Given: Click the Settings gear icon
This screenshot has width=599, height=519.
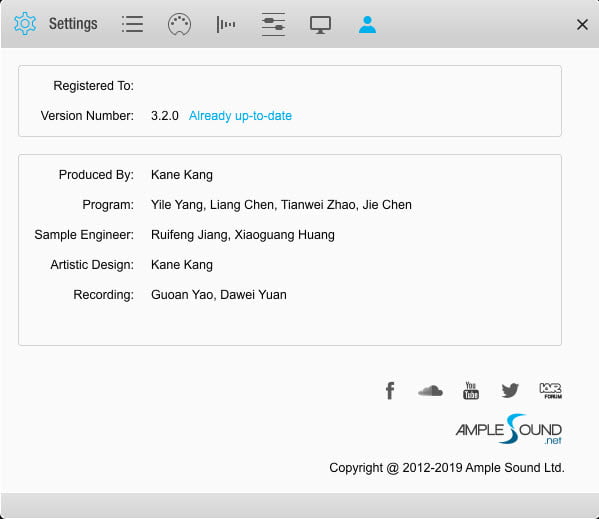Looking at the screenshot, I should [25, 24].
